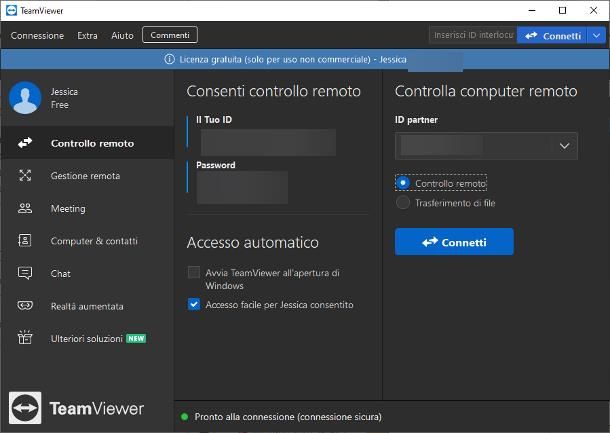Switch to the Chat section
This screenshot has width=610, height=433.
tap(87, 273)
